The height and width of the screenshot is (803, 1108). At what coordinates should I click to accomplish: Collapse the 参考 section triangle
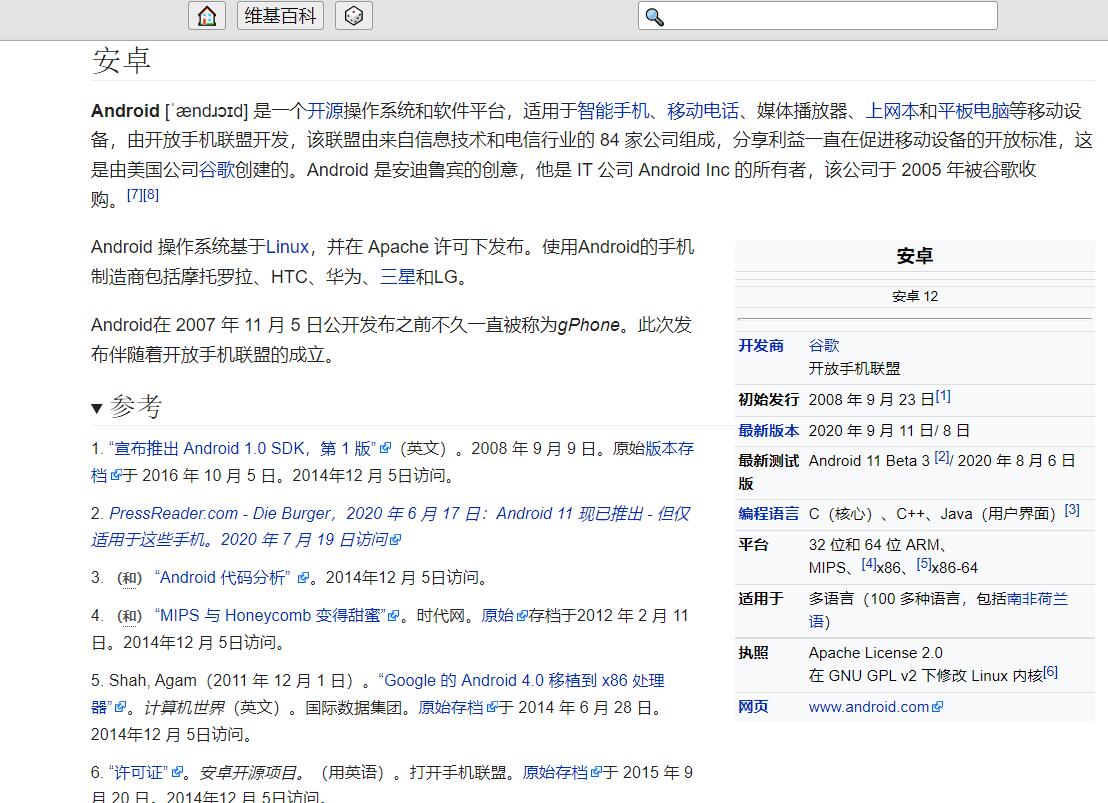tap(97, 408)
